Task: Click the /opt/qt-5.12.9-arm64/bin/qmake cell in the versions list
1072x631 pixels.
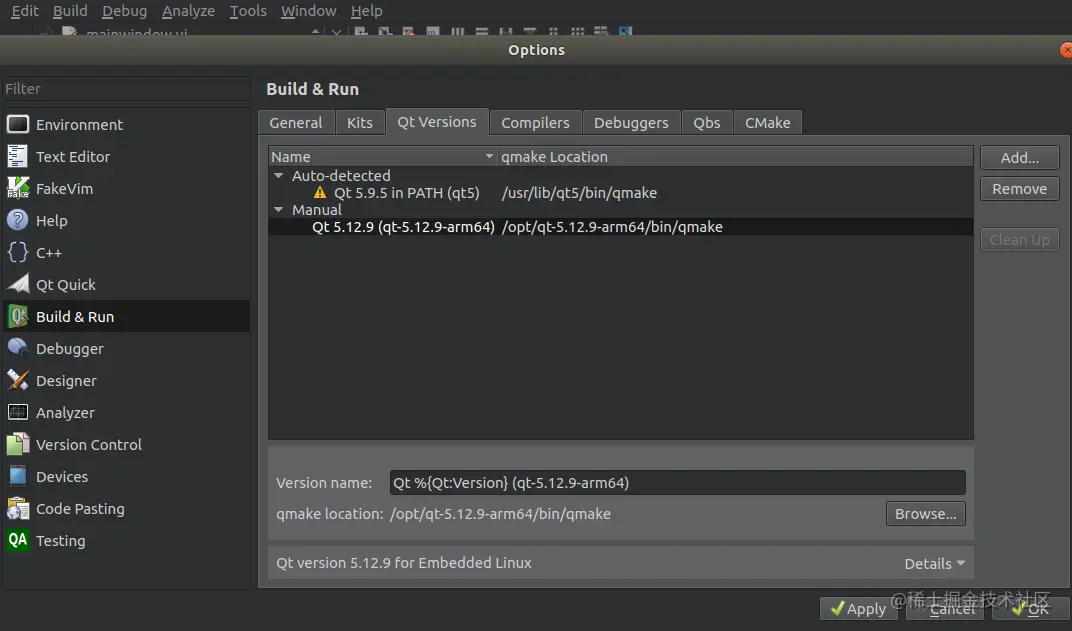Action: [612, 227]
